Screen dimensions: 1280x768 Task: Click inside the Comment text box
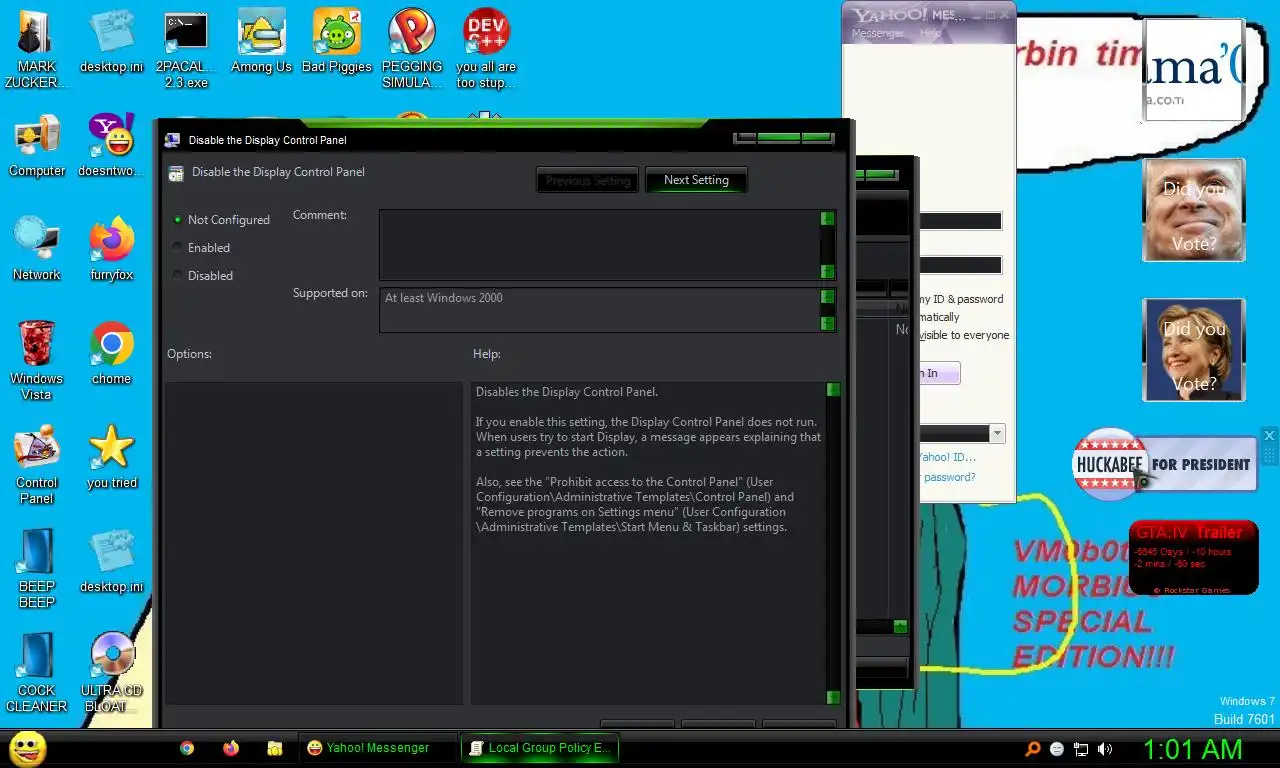point(600,244)
